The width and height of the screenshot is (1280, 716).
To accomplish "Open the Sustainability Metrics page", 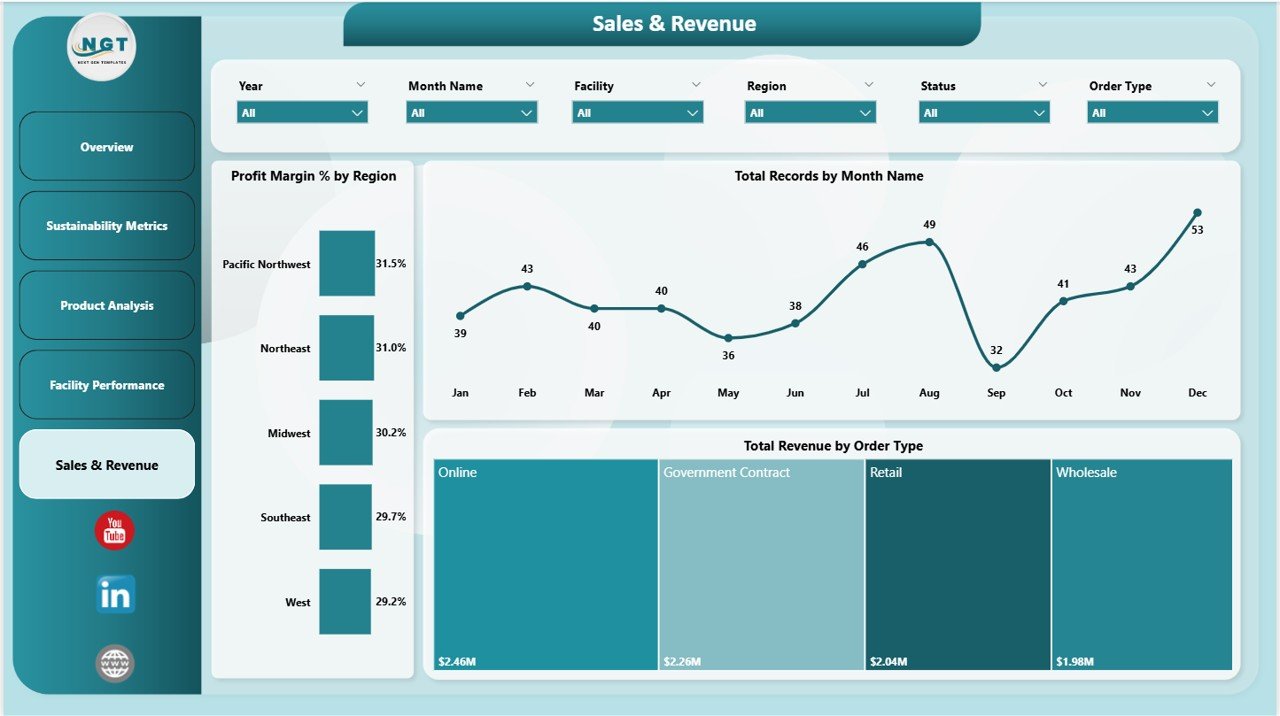I will tap(106, 225).
